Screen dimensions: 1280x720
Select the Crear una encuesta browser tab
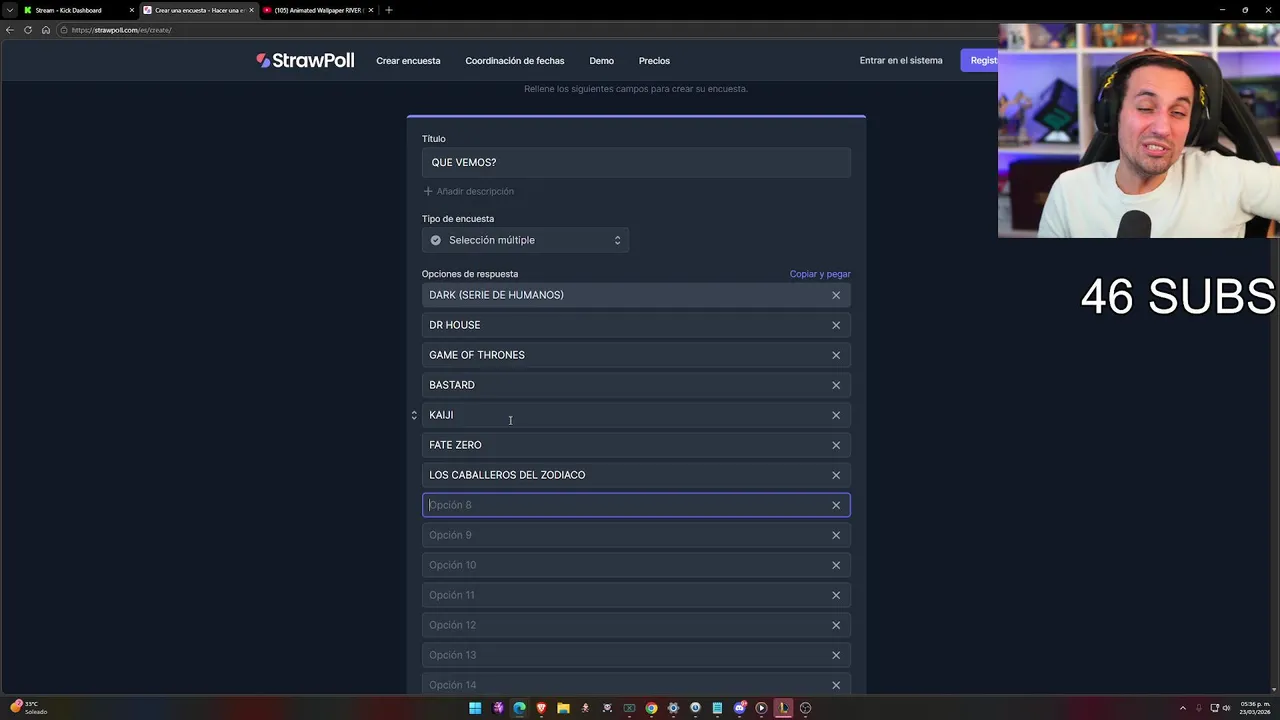coord(199,10)
